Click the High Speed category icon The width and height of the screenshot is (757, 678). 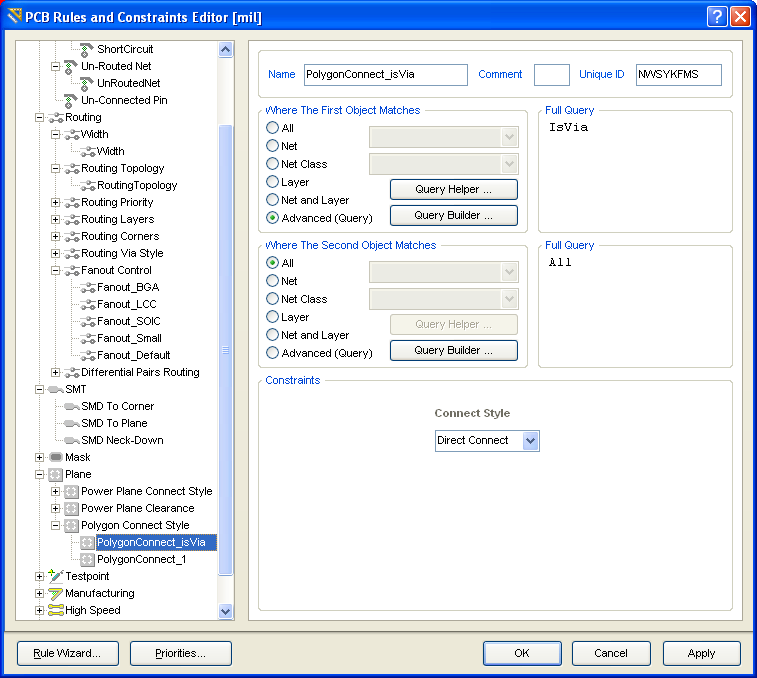pos(55,610)
